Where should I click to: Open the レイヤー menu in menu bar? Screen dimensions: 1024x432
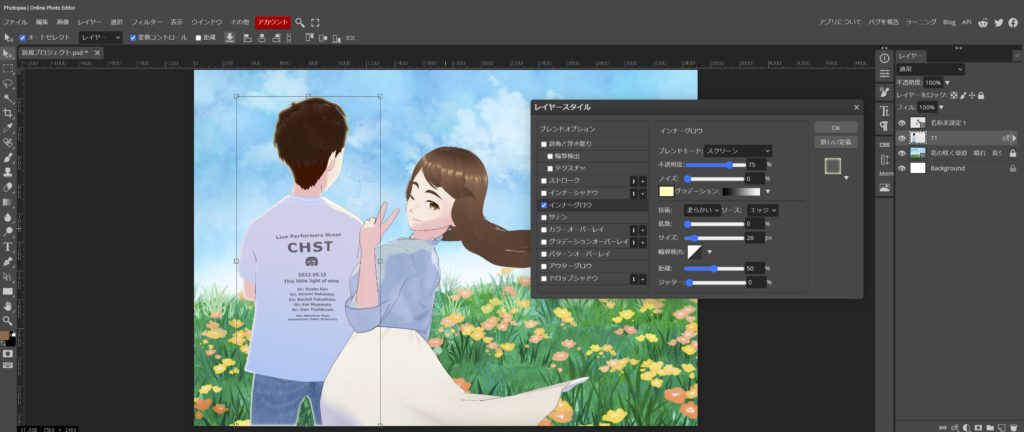90,21
